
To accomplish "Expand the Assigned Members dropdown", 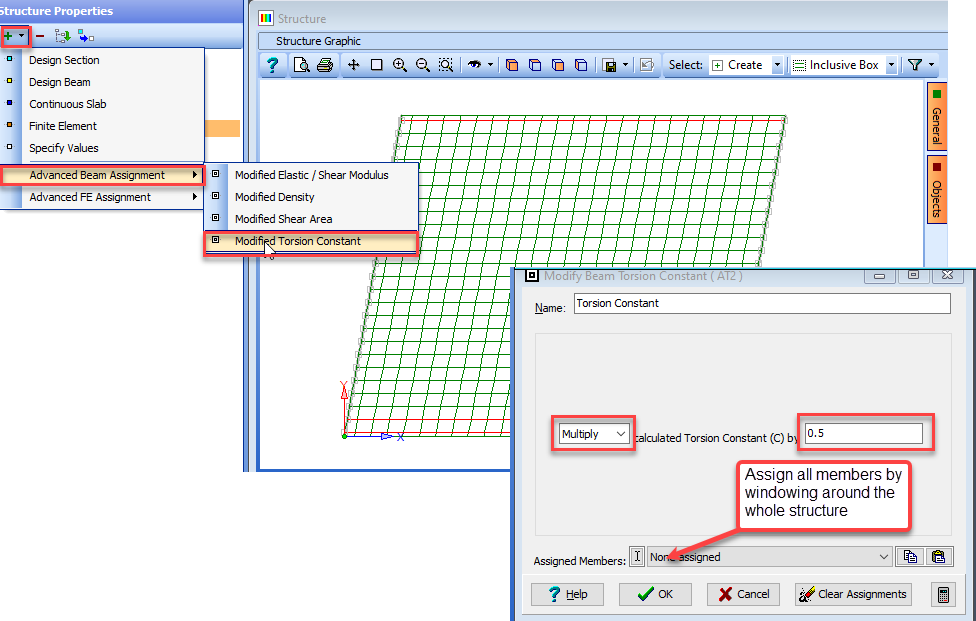I will click(883, 556).
